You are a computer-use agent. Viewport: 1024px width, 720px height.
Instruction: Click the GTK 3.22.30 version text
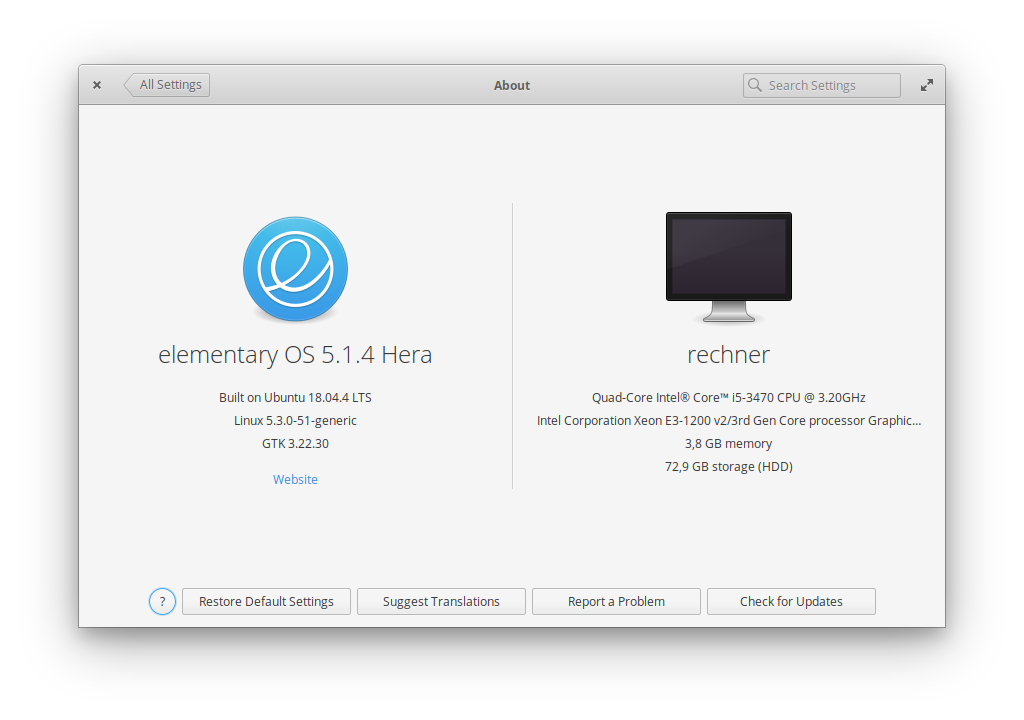pos(295,444)
